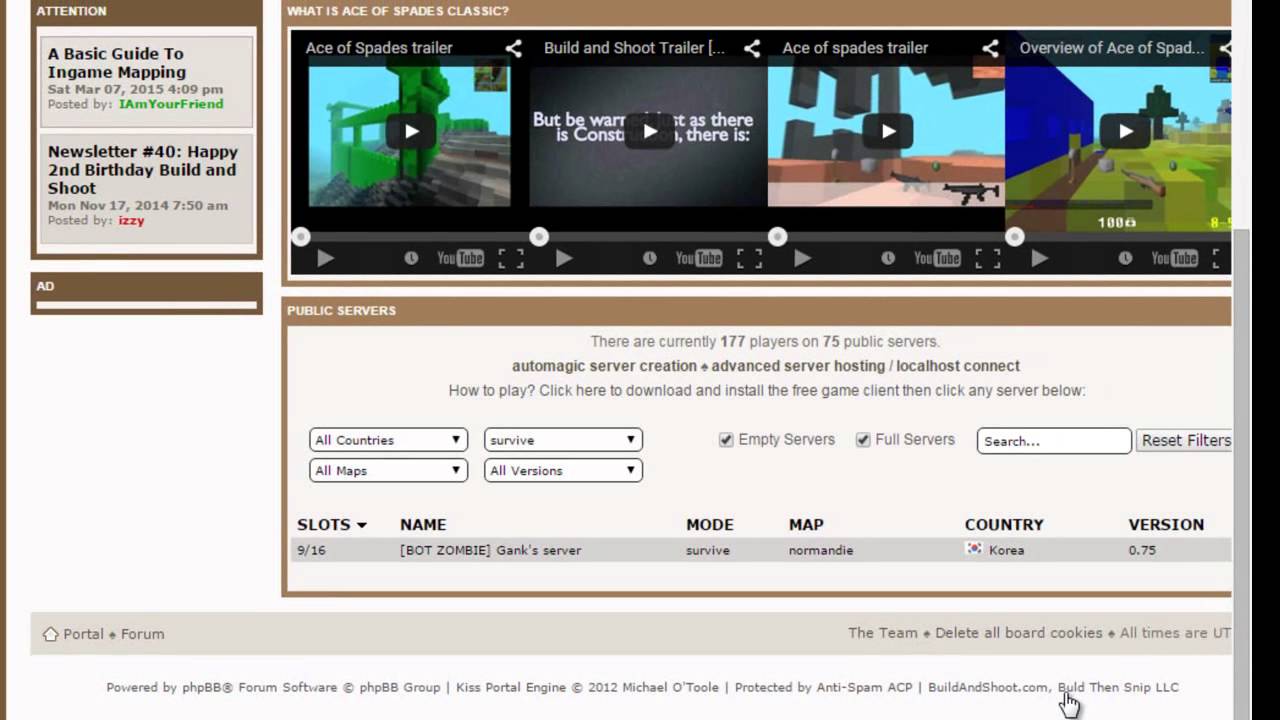Screen dimensions: 1280x720
Task: Click Forum link in footer
Action: tap(143, 634)
